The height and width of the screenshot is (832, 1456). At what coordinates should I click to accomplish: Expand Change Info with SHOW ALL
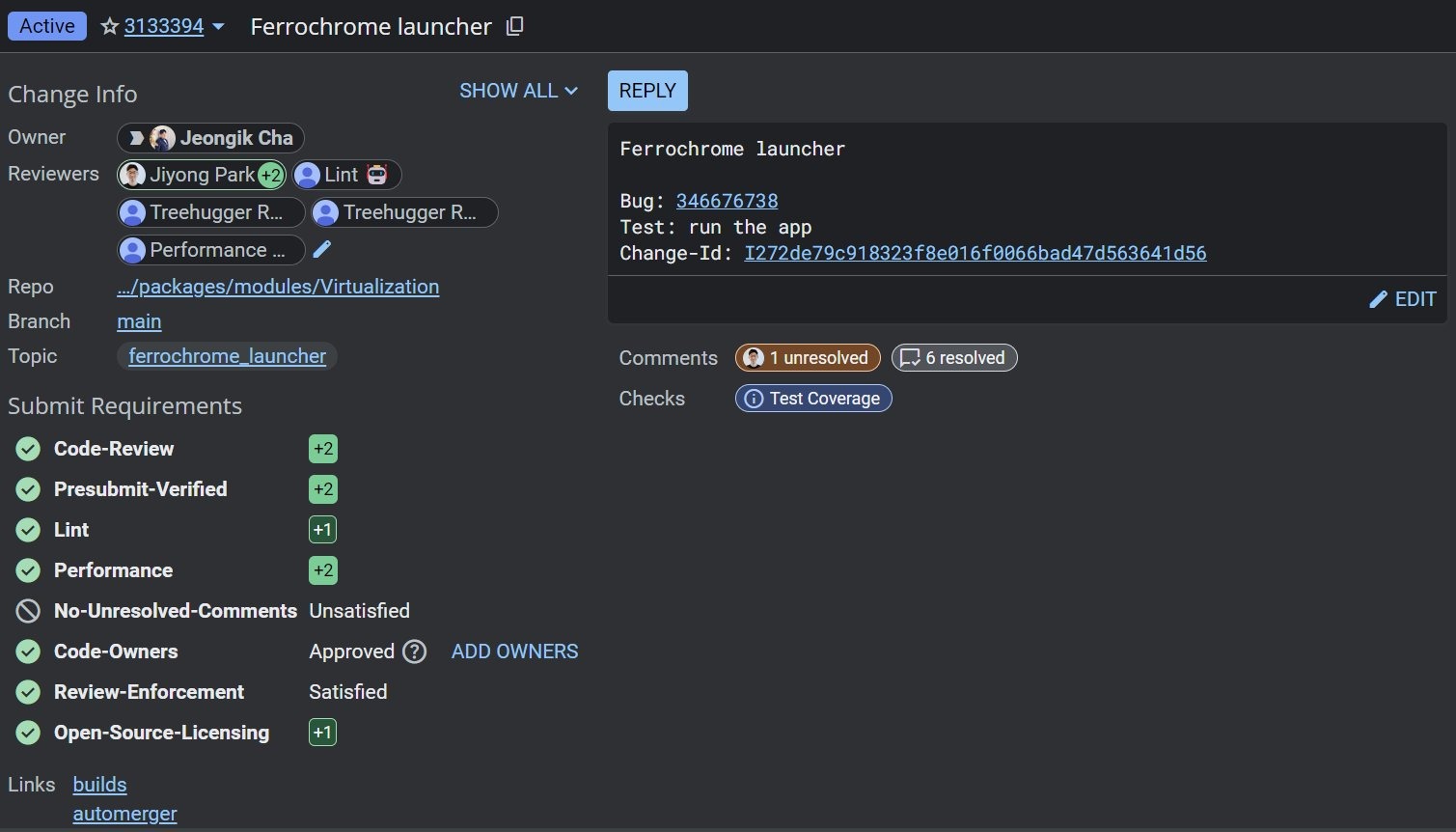coord(518,91)
